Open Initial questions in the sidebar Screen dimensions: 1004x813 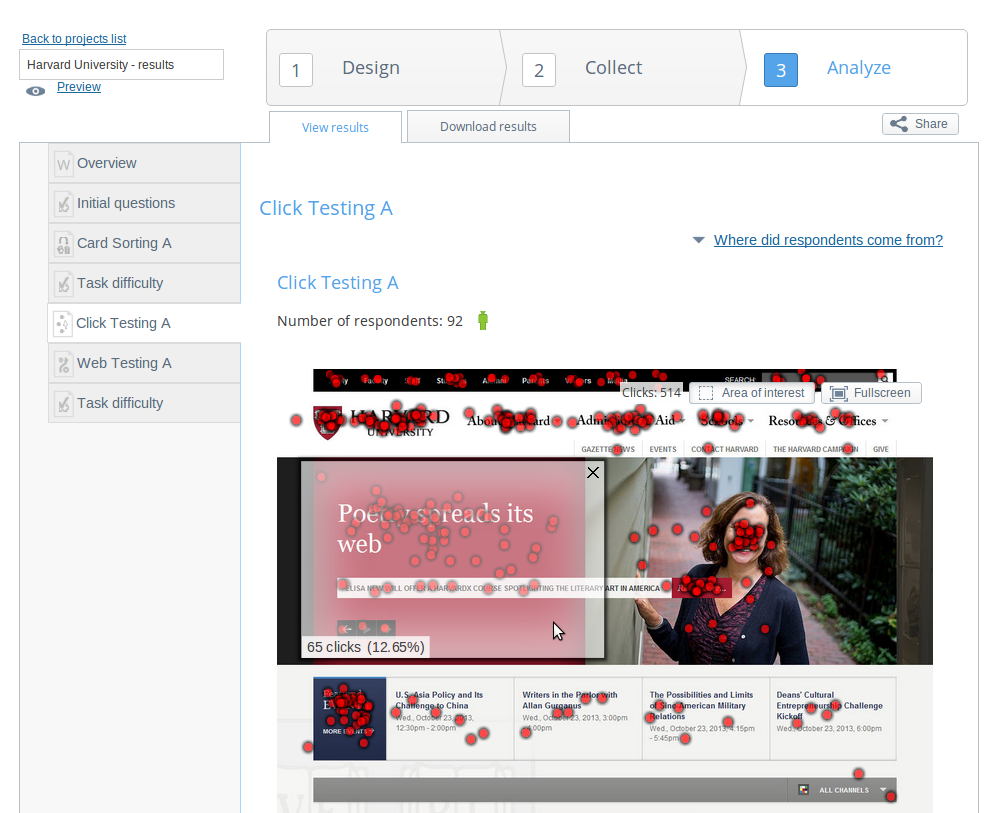pyautogui.click(x=144, y=203)
